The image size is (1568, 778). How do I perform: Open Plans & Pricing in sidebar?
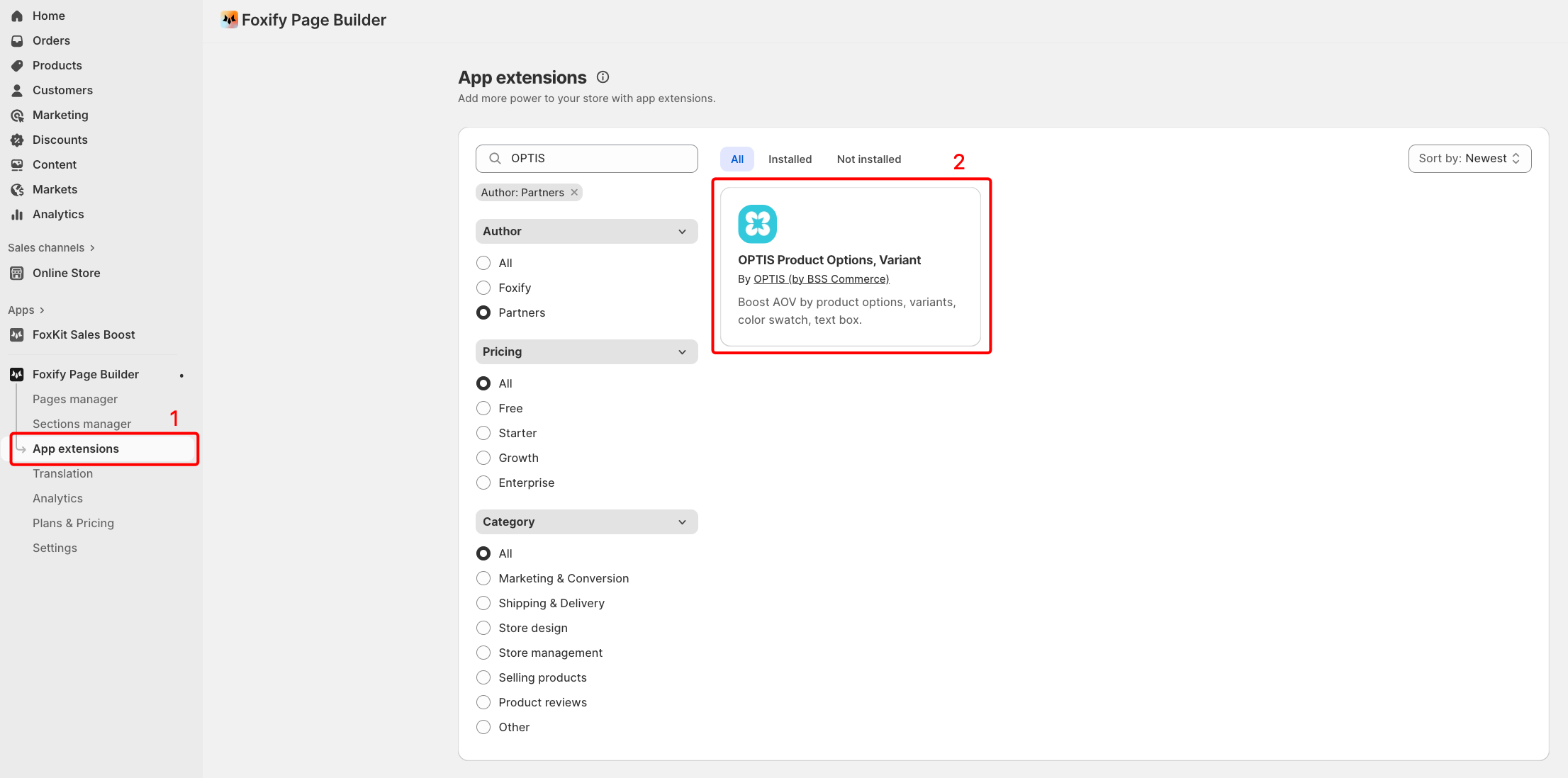73,523
